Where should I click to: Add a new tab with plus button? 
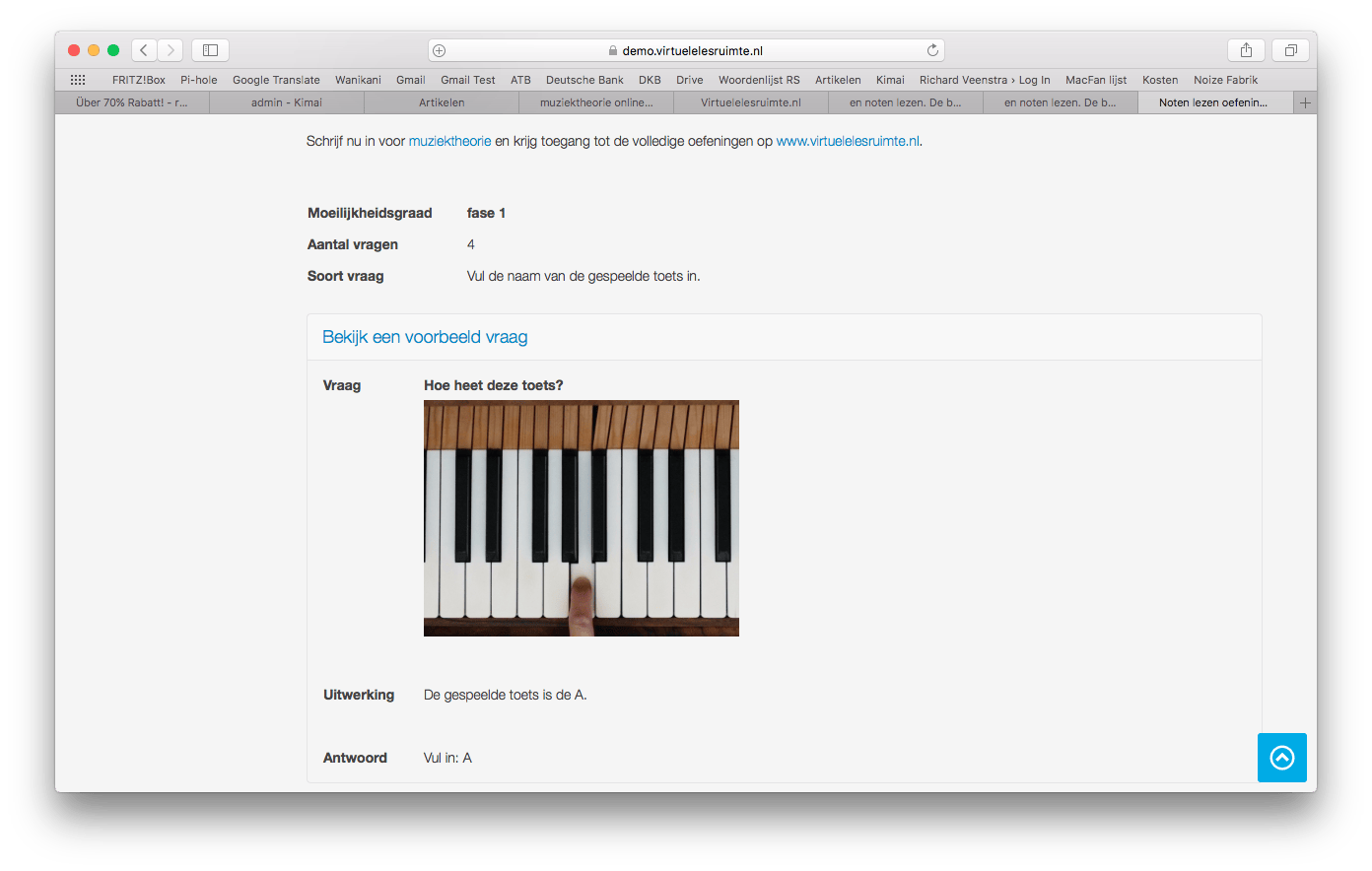(x=1305, y=102)
